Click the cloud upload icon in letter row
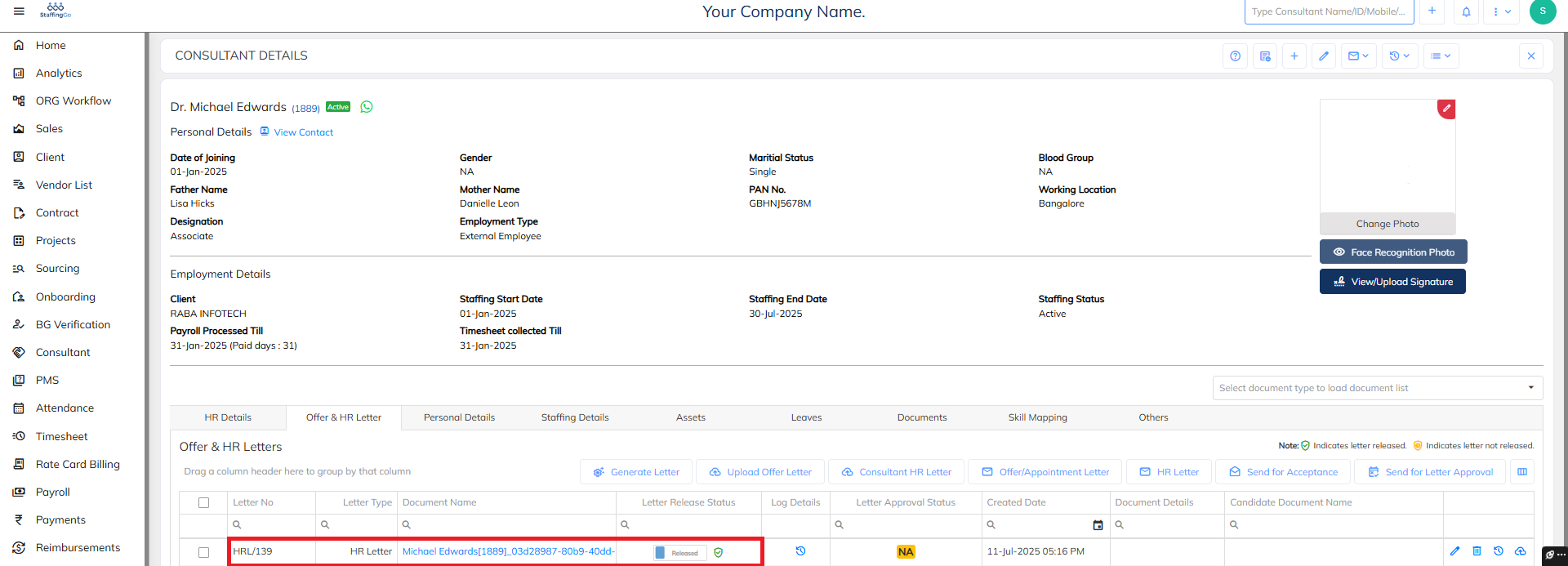This screenshot has width=1568, height=566. [1520, 551]
